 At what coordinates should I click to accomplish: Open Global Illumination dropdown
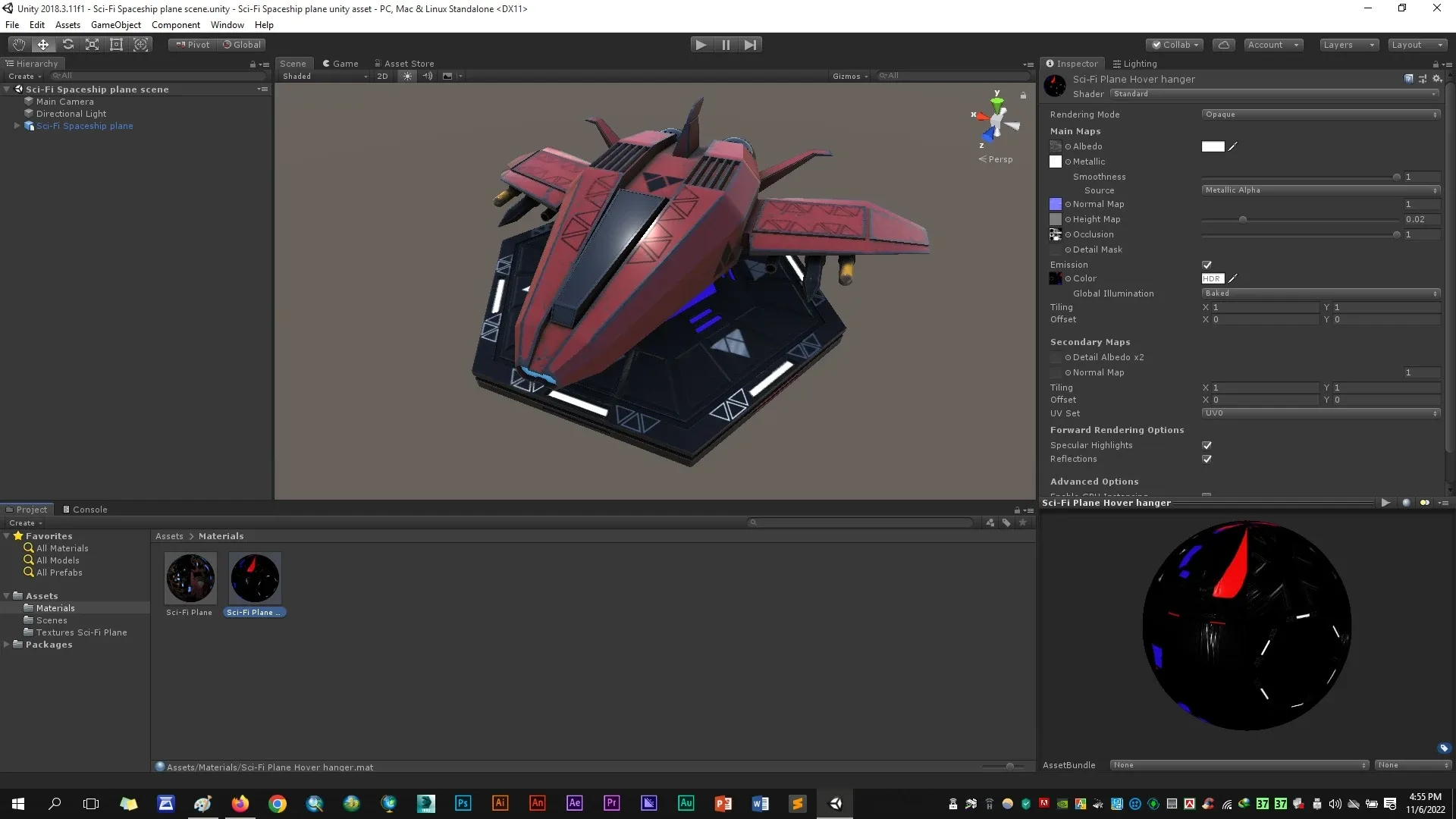1320,293
